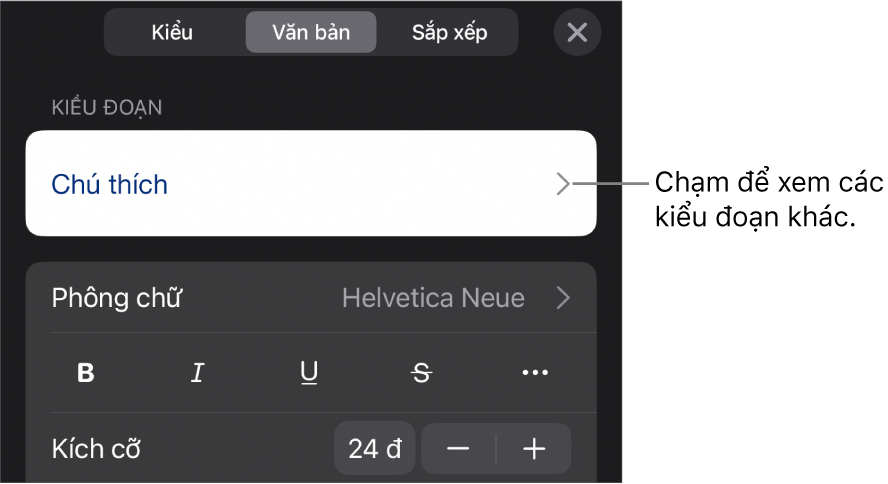This screenshot has width=888, height=484.
Task: Apply italic using the I icon
Action: click(197, 372)
